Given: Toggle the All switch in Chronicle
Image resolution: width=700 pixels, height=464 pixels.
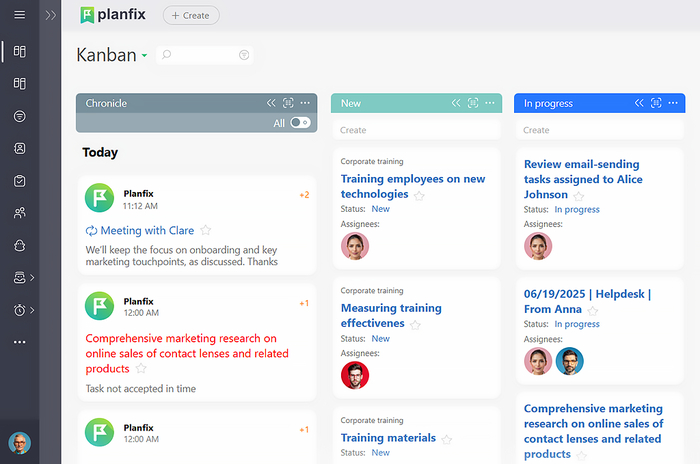Looking at the screenshot, I should click(x=299, y=123).
